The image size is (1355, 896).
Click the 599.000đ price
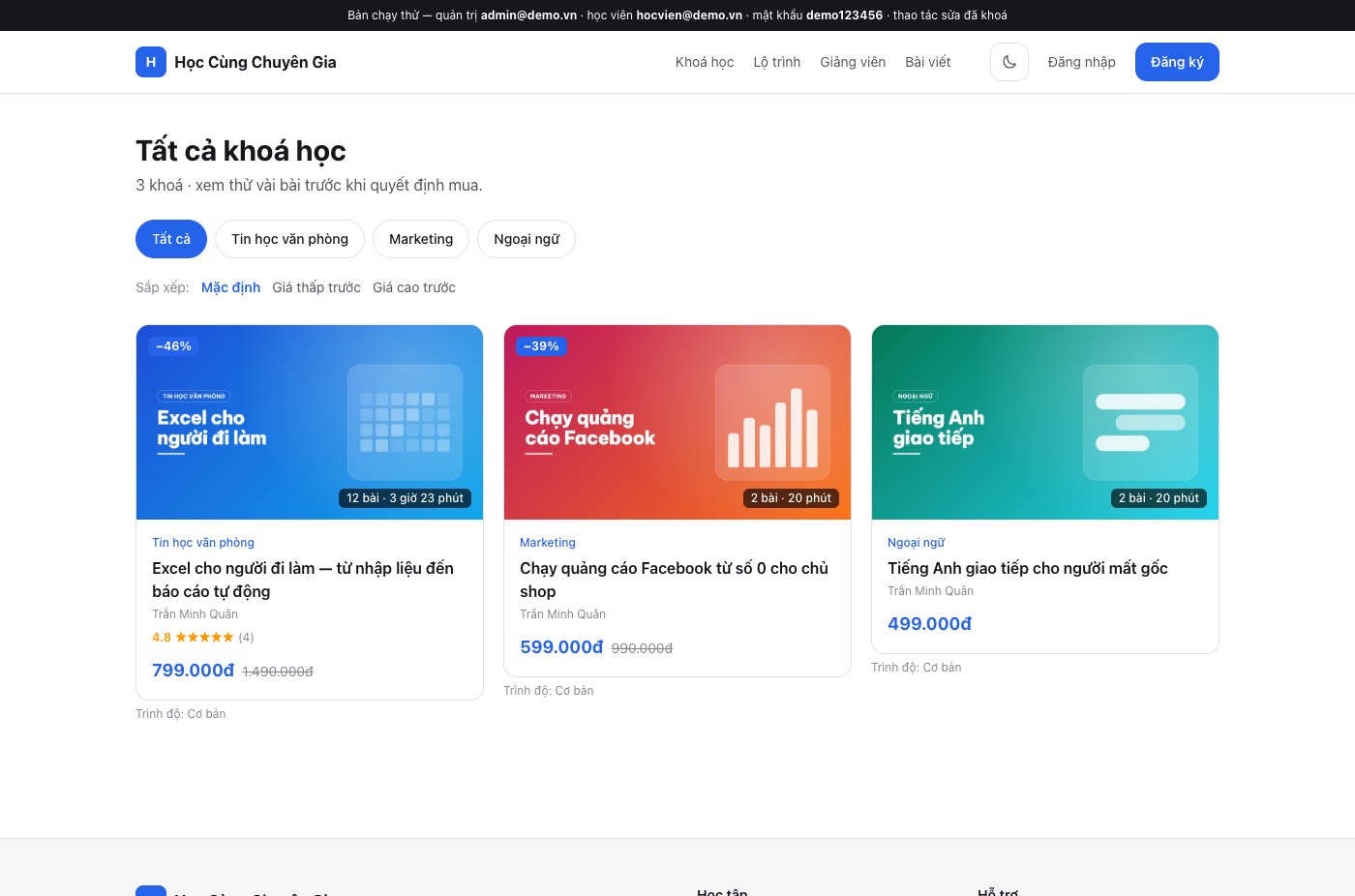(x=561, y=647)
